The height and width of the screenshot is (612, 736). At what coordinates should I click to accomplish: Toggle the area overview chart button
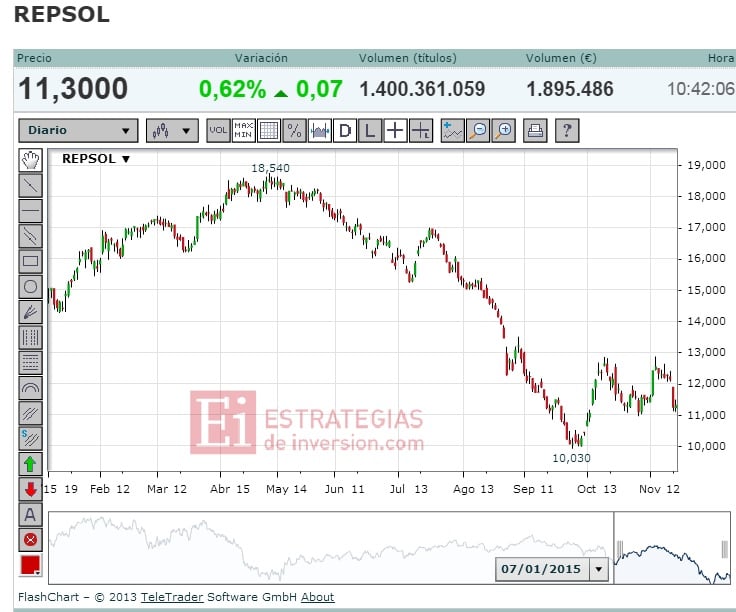[320, 130]
